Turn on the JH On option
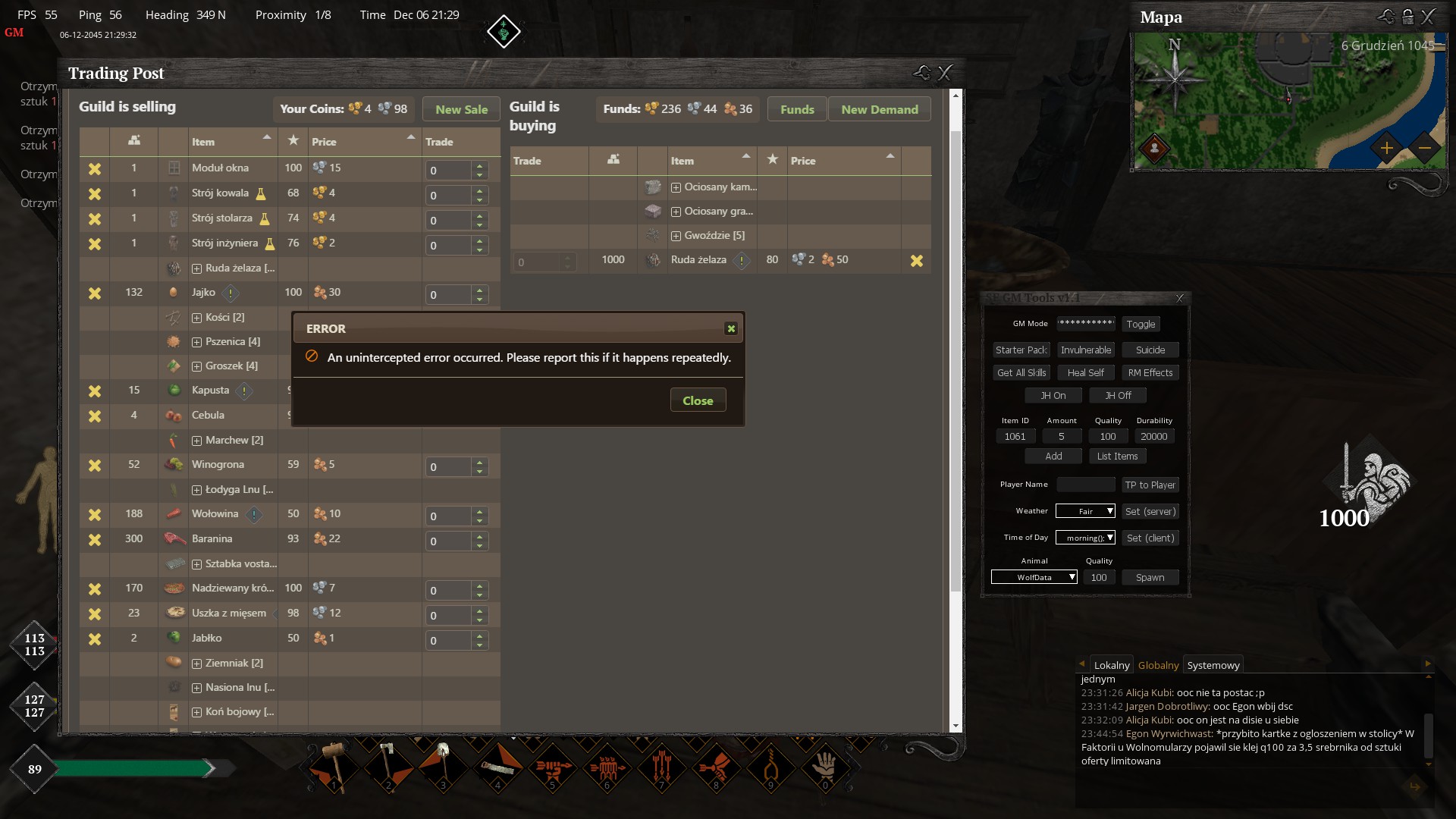The width and height of the screenshot is (1456, 819). 1053,396
